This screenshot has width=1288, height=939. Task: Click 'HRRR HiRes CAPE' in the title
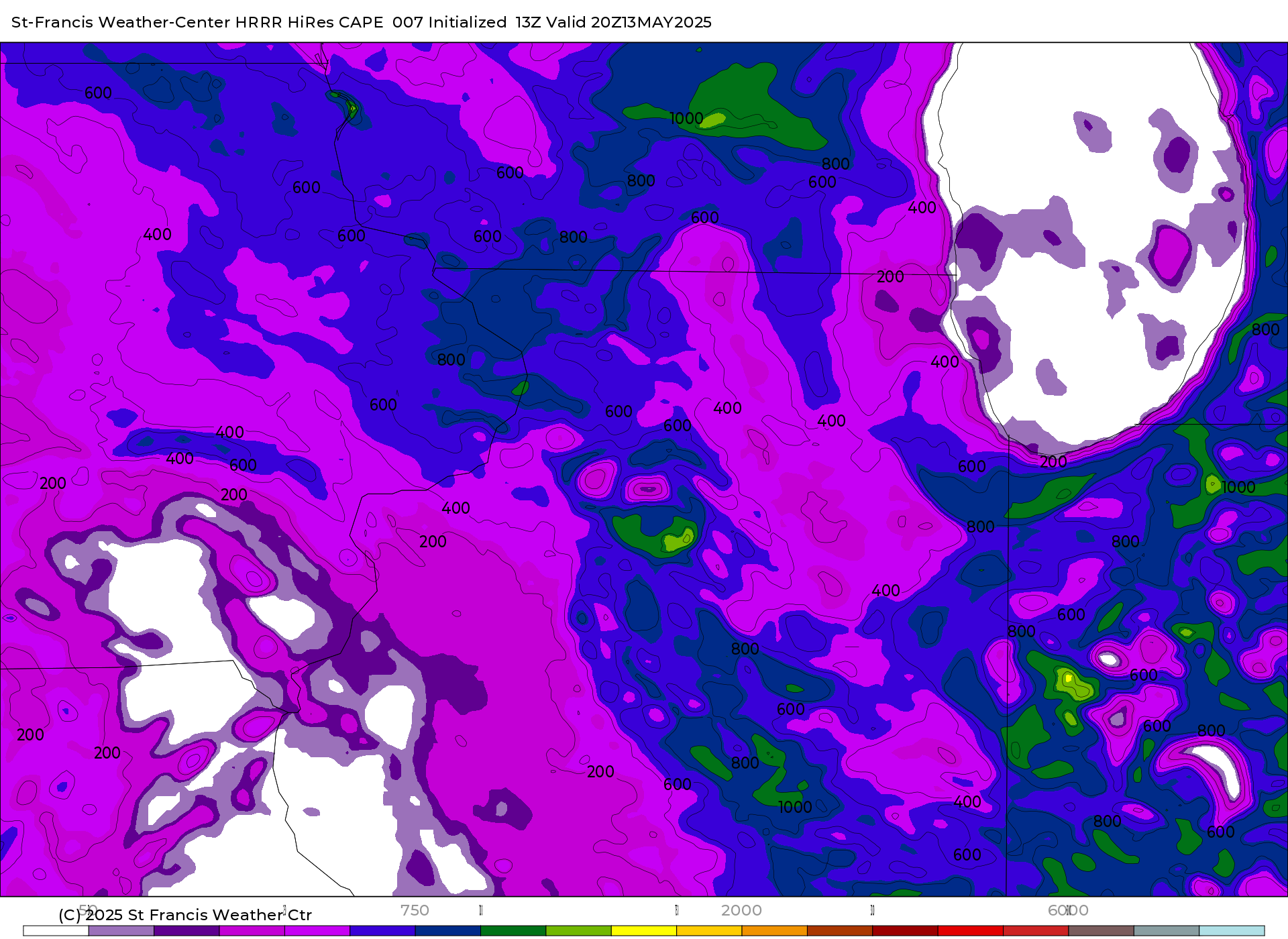(309, 22)
